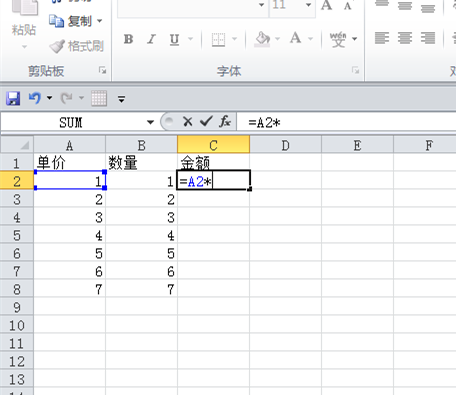
Task: Click cell C2 being edited with =A2*
Action: click(213, 180)
